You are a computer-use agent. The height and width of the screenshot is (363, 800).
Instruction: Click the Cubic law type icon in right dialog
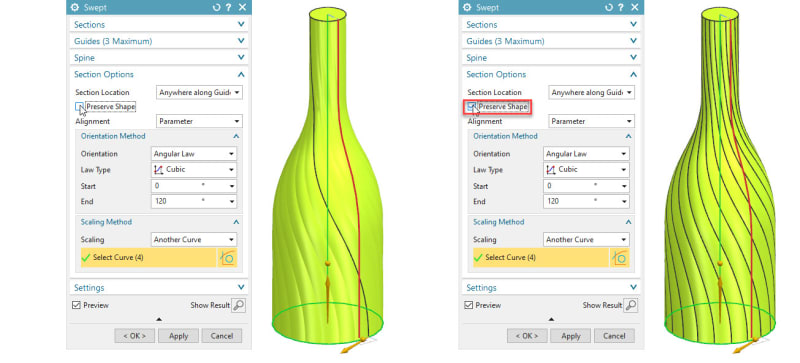(551, 170)
